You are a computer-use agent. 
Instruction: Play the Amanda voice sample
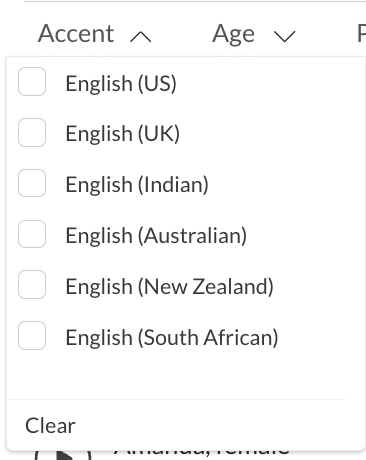click(x=63, y=455)
